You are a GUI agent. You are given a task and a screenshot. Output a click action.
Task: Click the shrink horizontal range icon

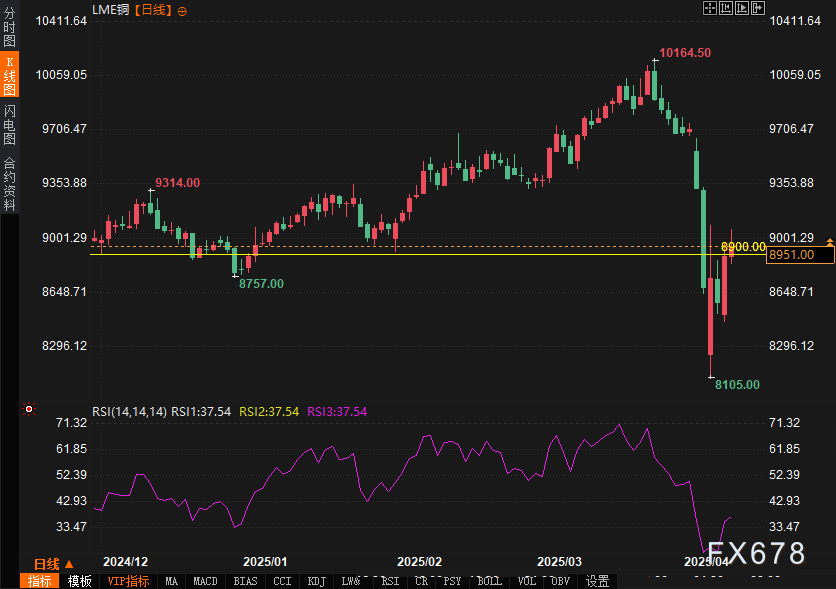pos(726,8)
